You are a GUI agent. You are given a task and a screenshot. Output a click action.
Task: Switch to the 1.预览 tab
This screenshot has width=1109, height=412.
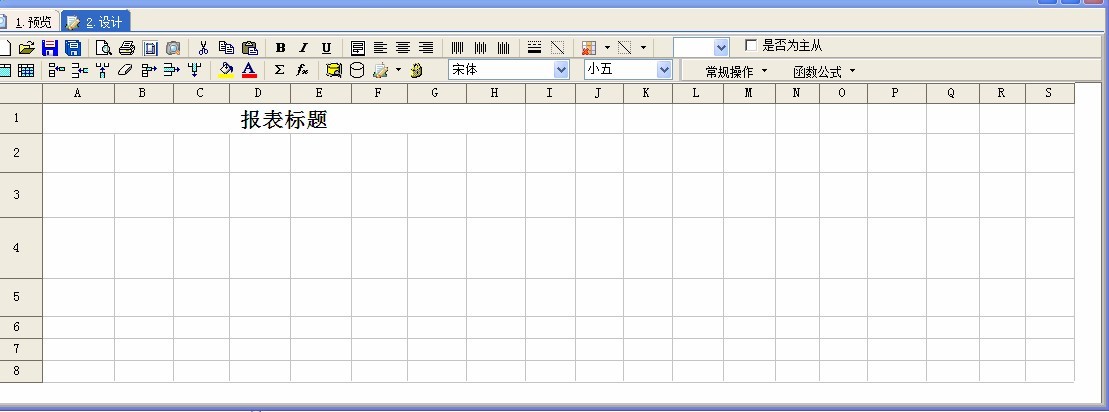[30, 21]
